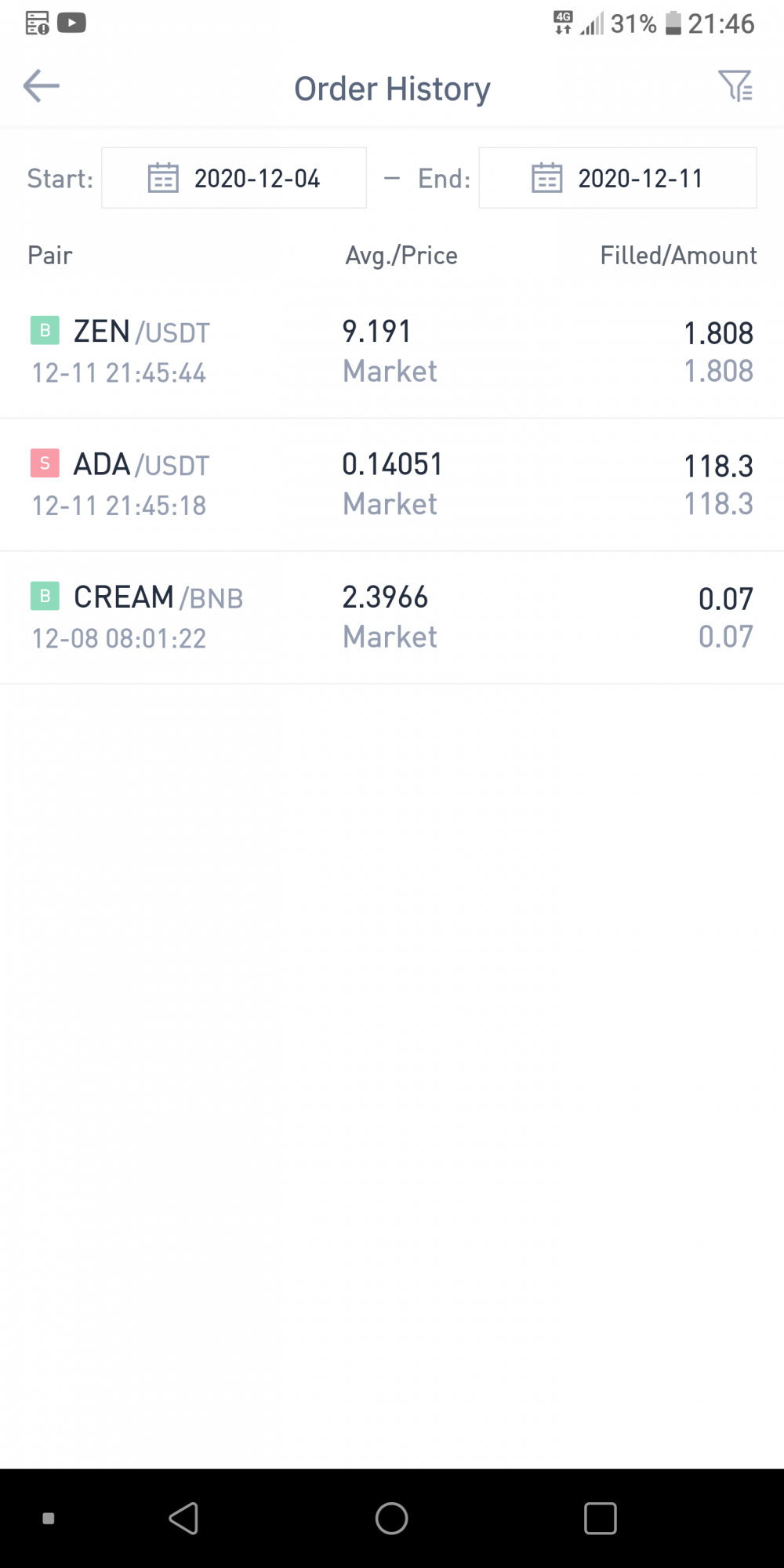784x1568 pixels.
Task: Tap the Filled/Amount column header
Action: coord(678,256)
